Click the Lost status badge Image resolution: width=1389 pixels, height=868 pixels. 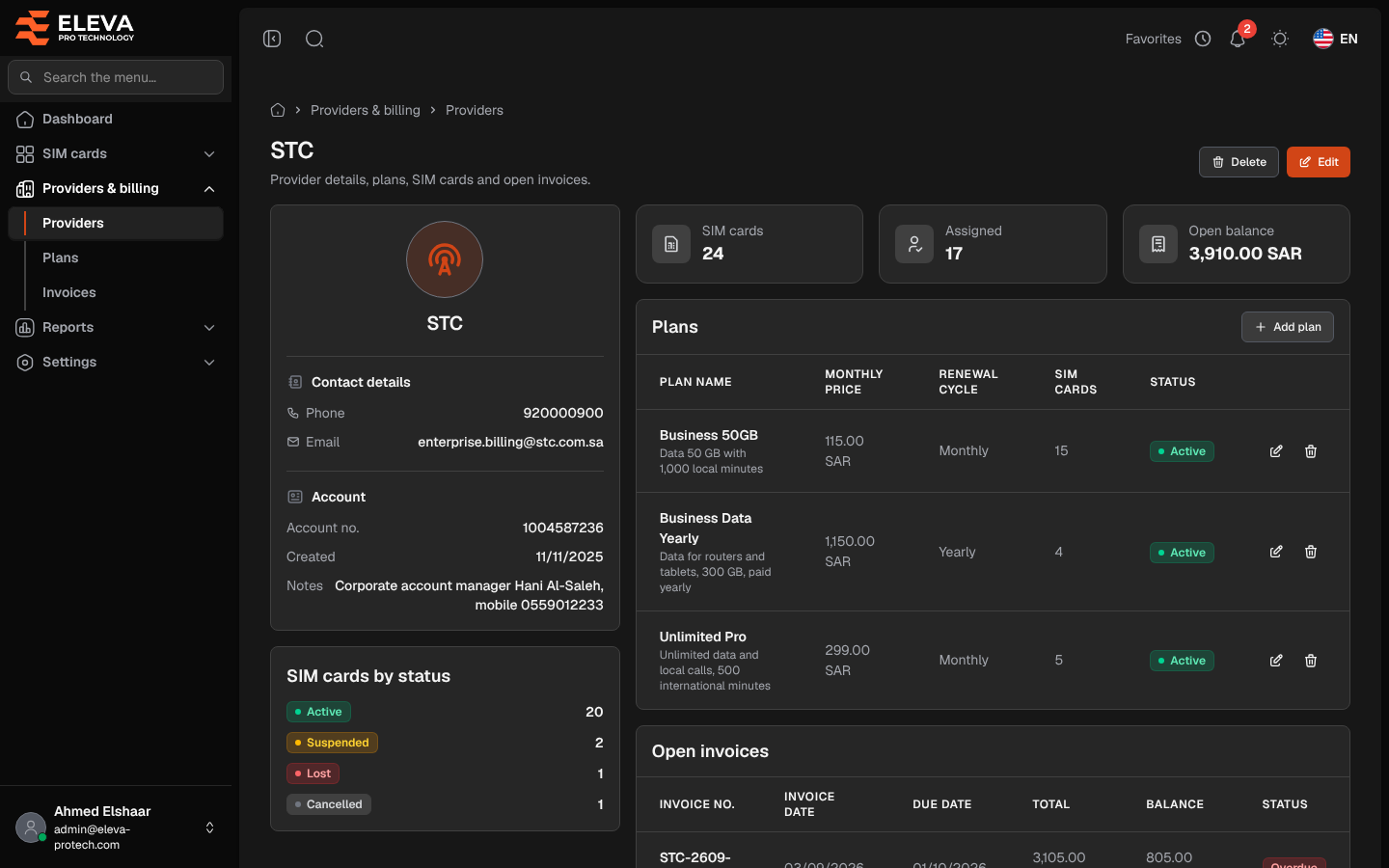pyautogui.click(x=313, y=773)
